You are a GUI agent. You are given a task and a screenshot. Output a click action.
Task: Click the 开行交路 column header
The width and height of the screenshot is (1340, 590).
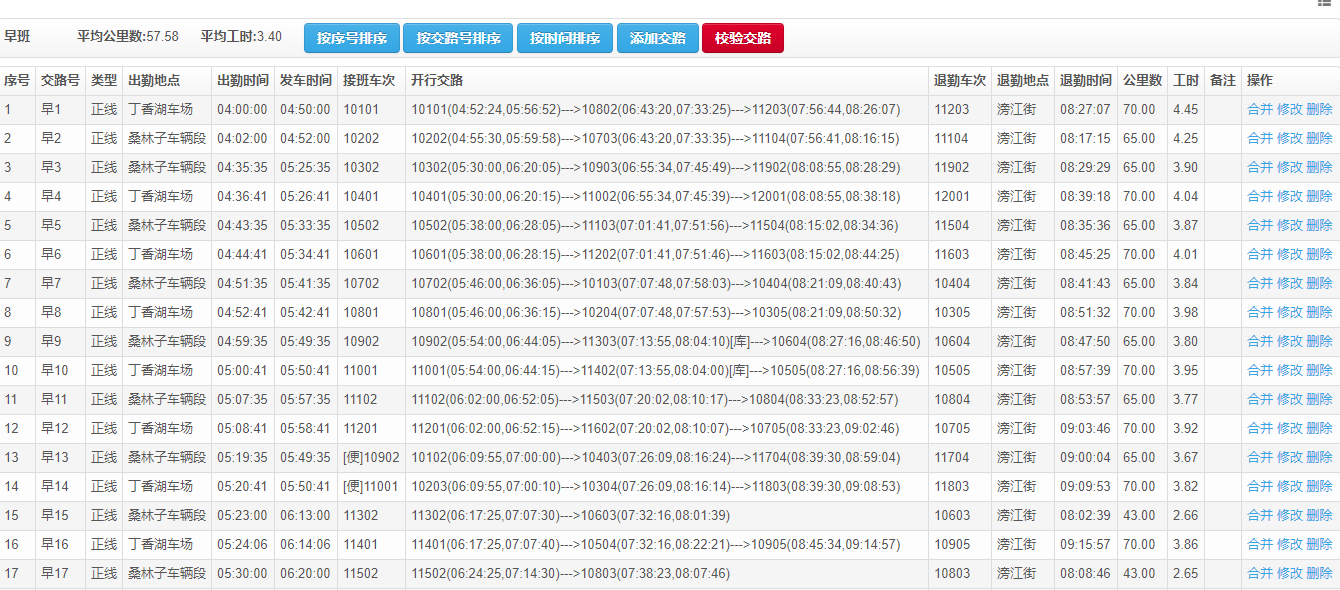437,81
